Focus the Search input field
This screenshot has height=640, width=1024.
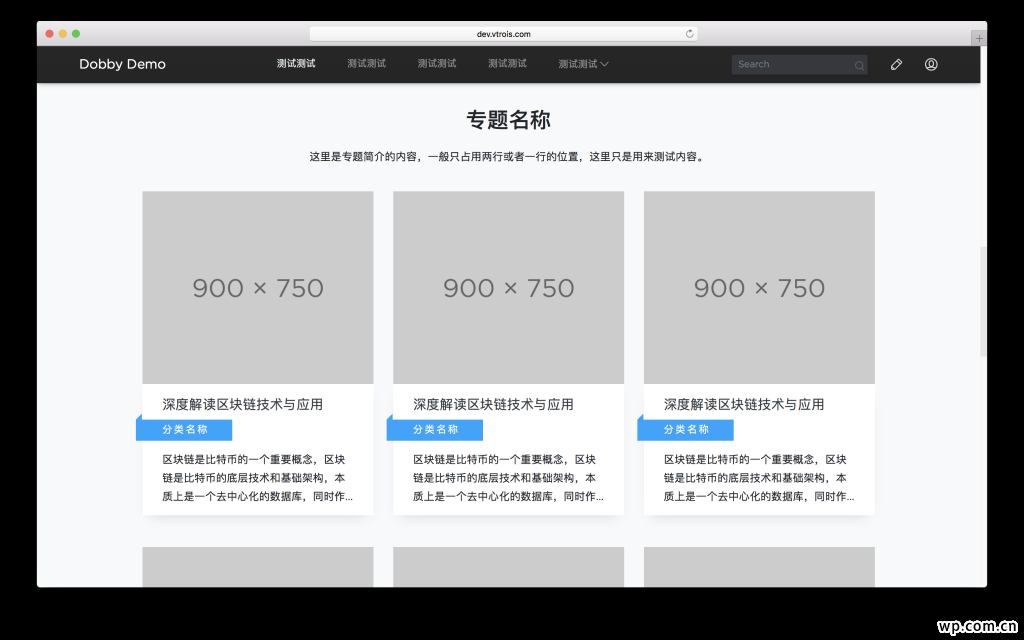click(799, 64)
